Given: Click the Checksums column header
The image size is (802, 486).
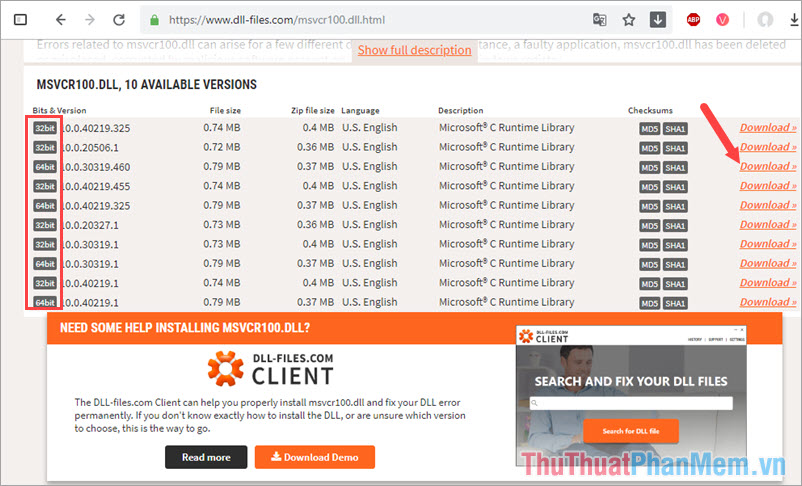Looking at the screenshot, I should coord(650,111).
